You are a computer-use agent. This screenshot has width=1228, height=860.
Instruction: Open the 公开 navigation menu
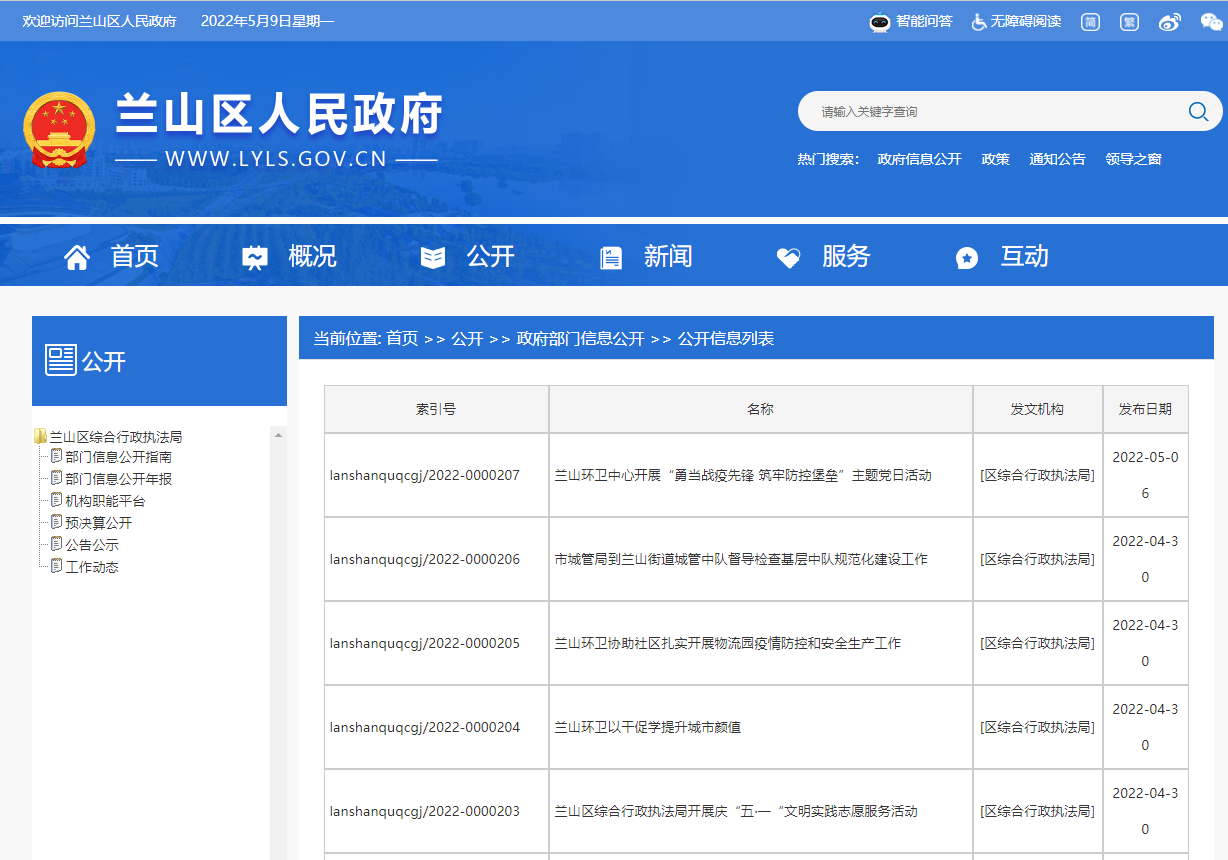491,257
